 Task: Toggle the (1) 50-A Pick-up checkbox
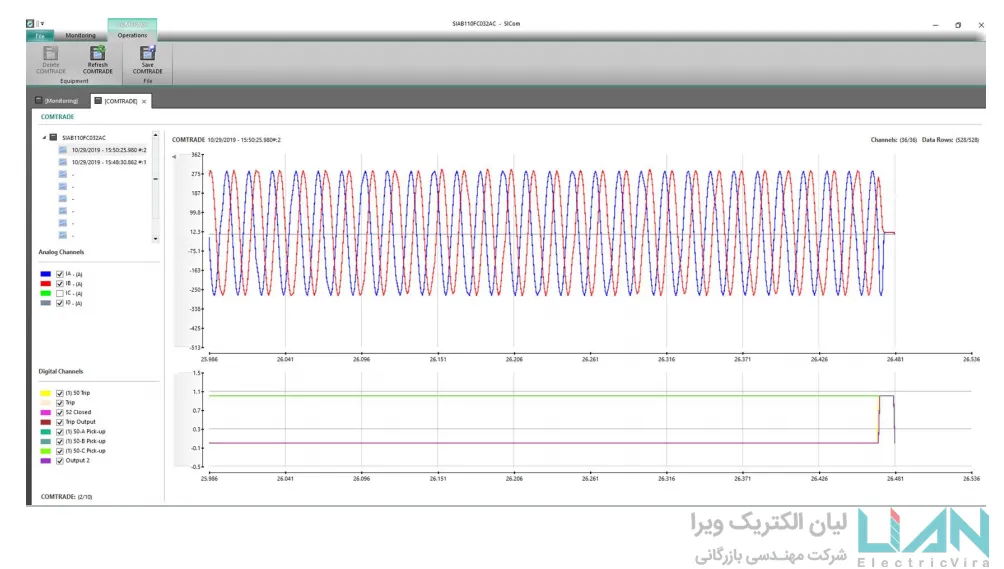60,431
